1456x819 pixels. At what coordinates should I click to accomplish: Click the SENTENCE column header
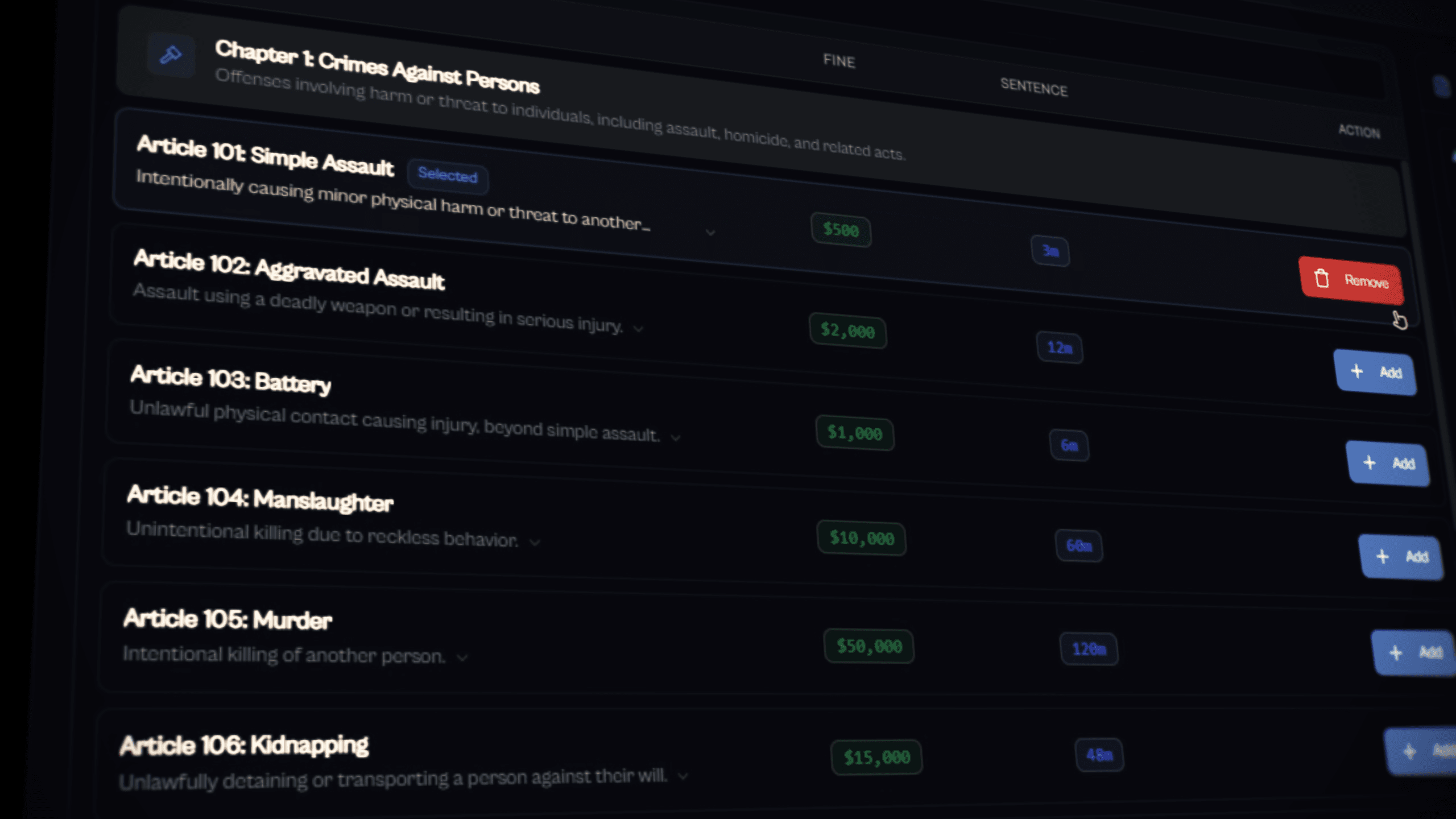pos(1035,89)
